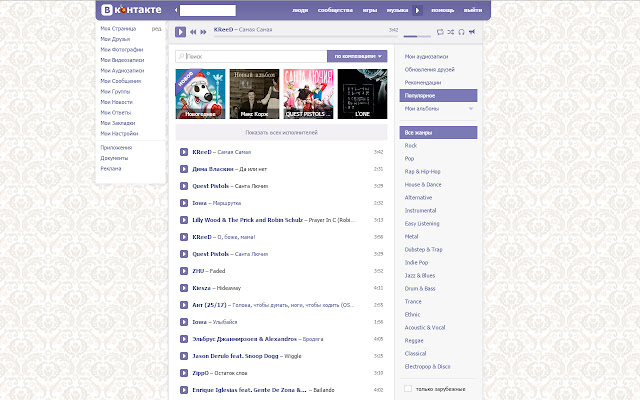
Task: Filter by Dubstep & Trap genre
Action: click(423, 249)
